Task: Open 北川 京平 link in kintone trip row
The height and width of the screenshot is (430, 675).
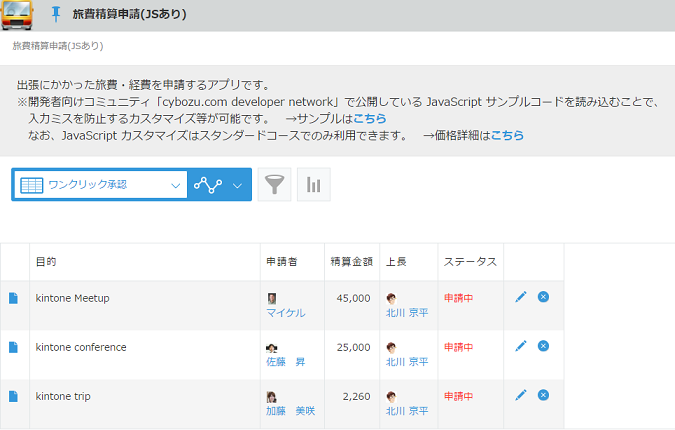Action: [x=407, y=411]
